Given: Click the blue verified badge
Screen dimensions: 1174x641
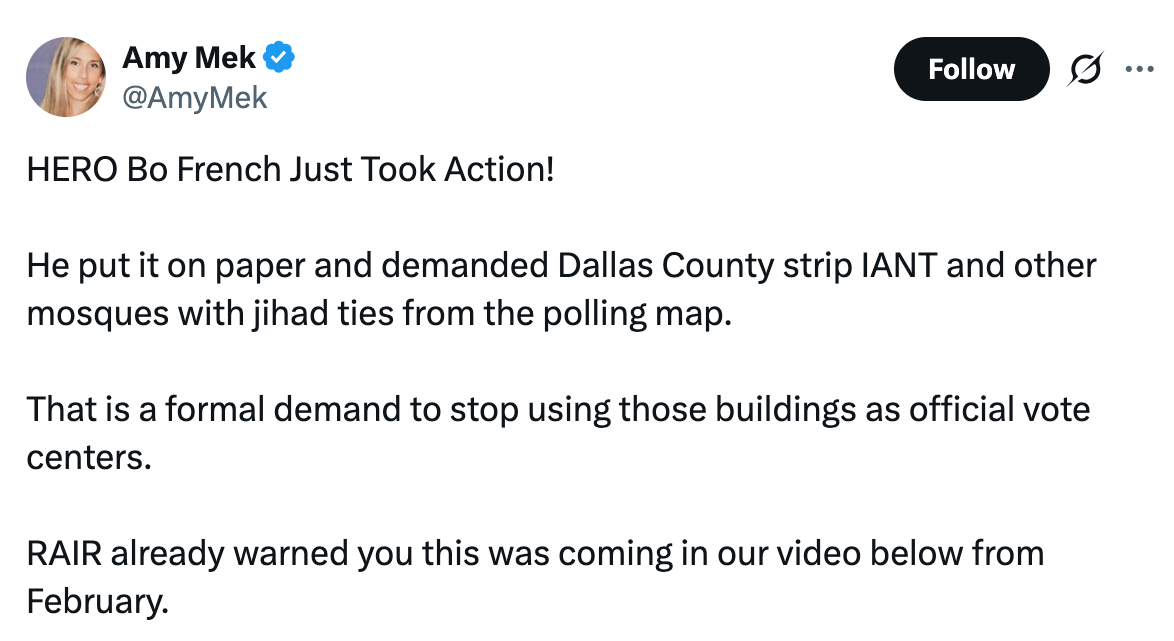Looking at the screenshot, I should (279, 58).
